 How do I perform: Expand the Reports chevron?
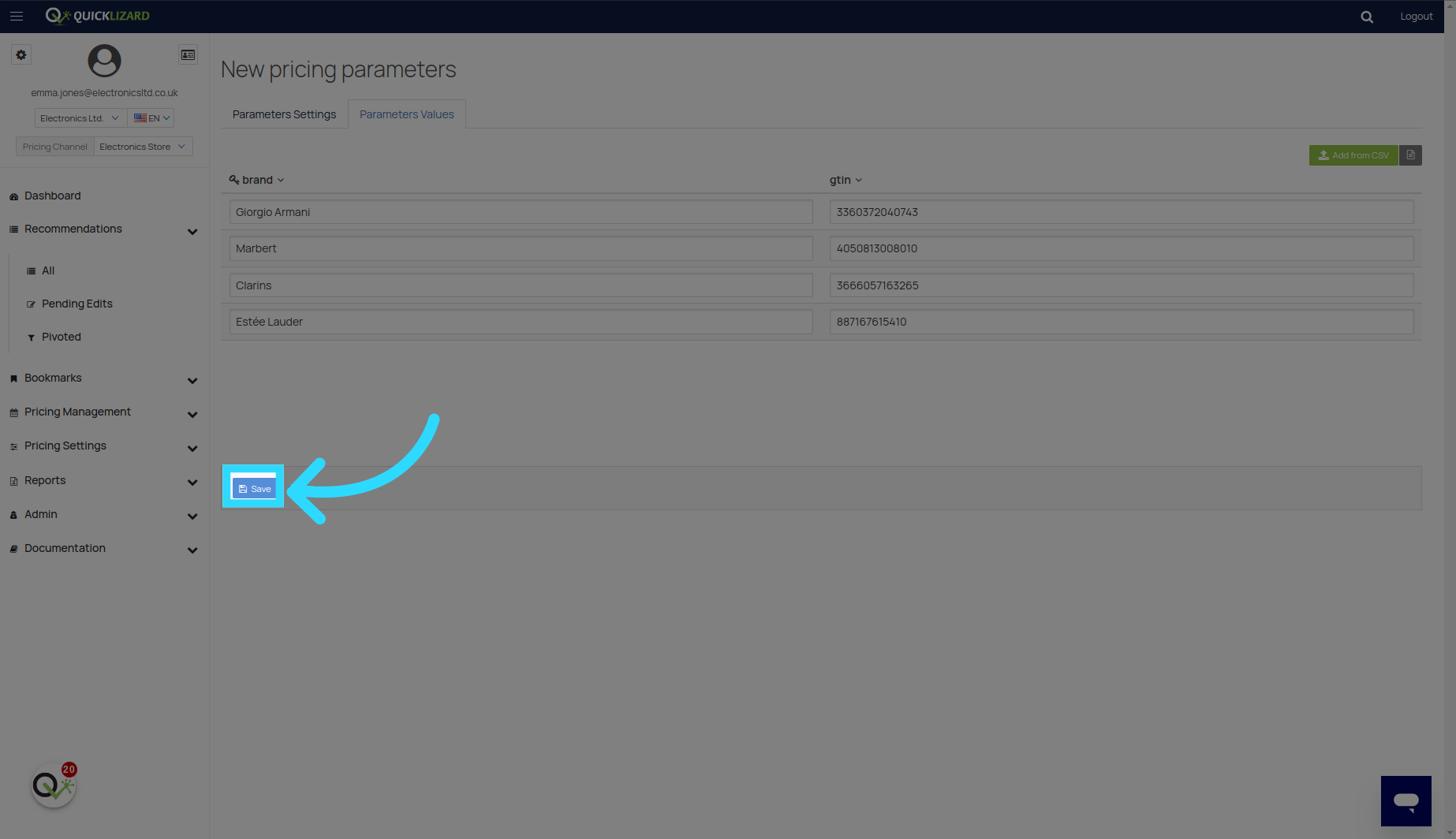tap(192, 483)
